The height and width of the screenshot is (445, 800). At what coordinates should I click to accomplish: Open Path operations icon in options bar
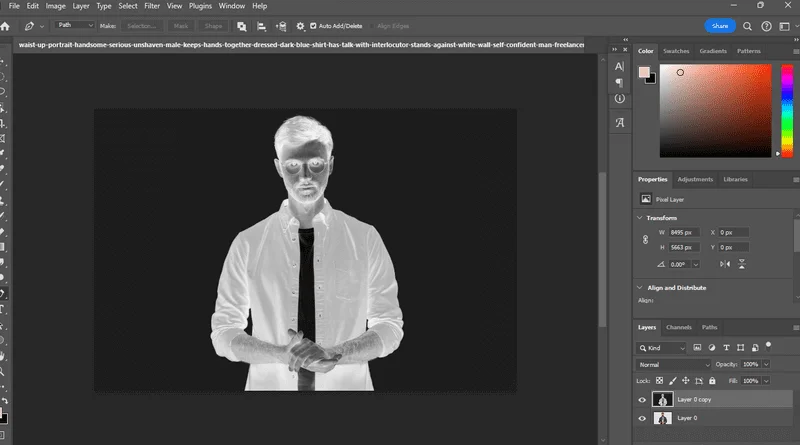point(241,26)
